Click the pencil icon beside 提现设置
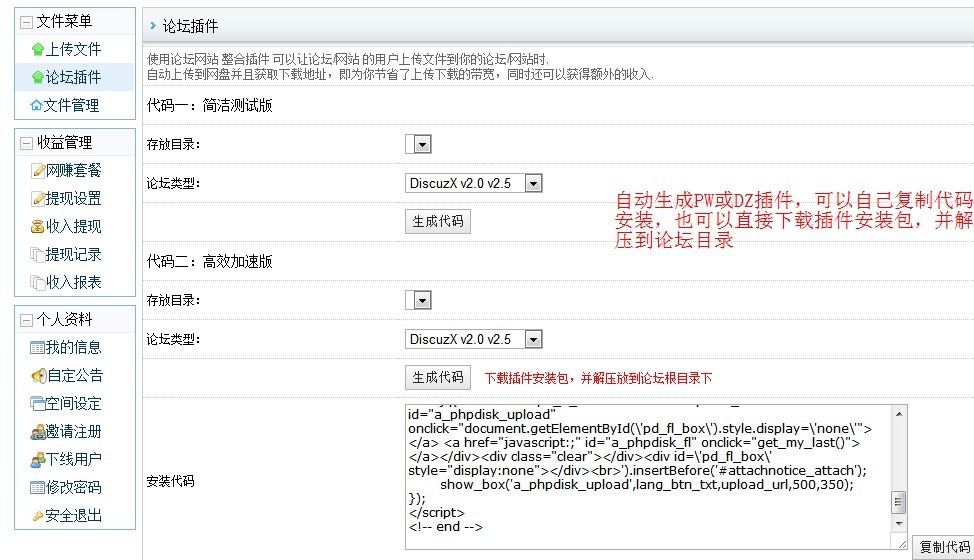 [x=38, y=199]
